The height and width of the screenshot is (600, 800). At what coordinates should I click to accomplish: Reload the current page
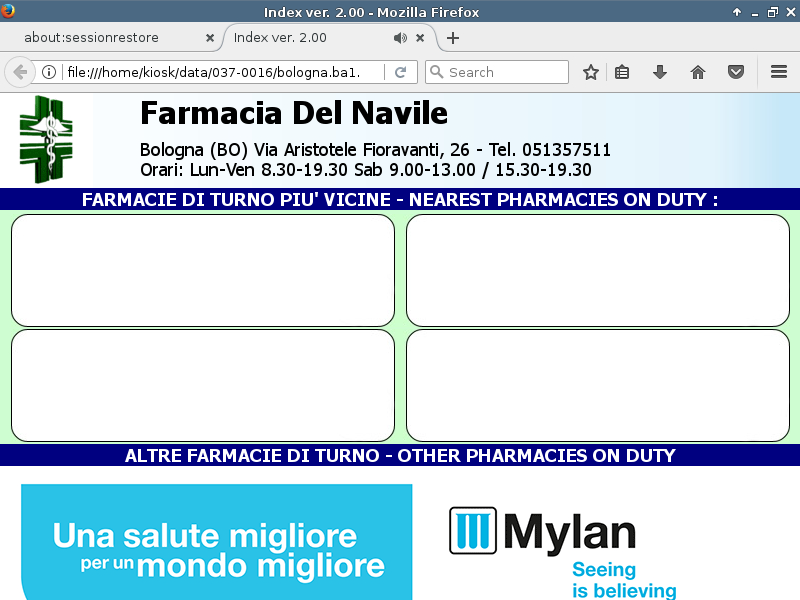click(400, 72)
